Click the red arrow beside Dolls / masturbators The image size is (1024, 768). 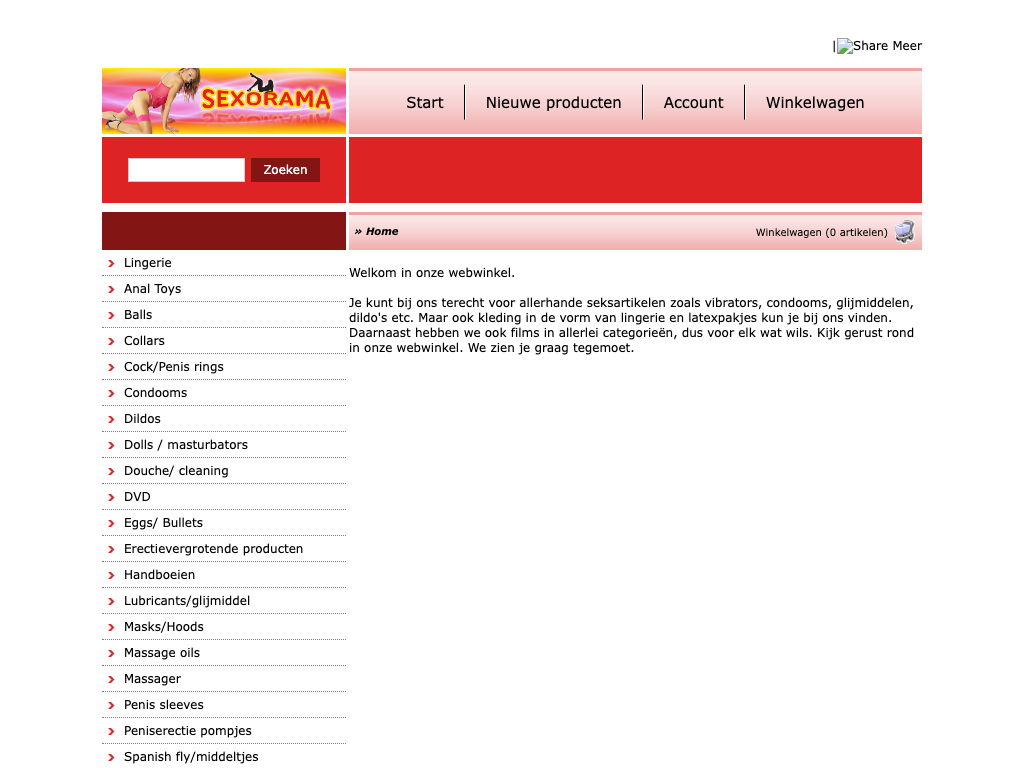(x=111, y=445)
